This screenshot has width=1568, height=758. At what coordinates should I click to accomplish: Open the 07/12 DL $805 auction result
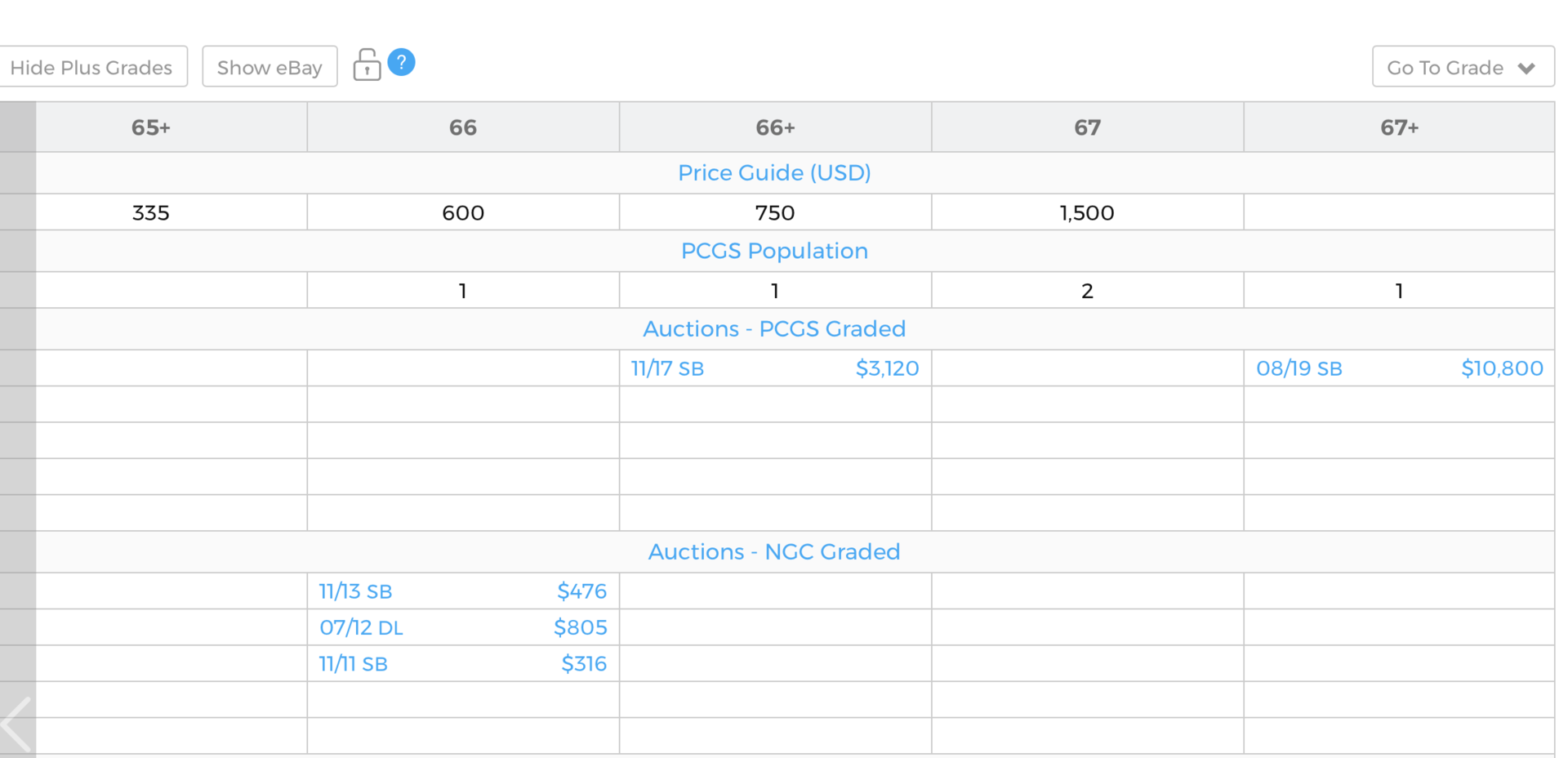pyautogui.click(x=463, y=627)
